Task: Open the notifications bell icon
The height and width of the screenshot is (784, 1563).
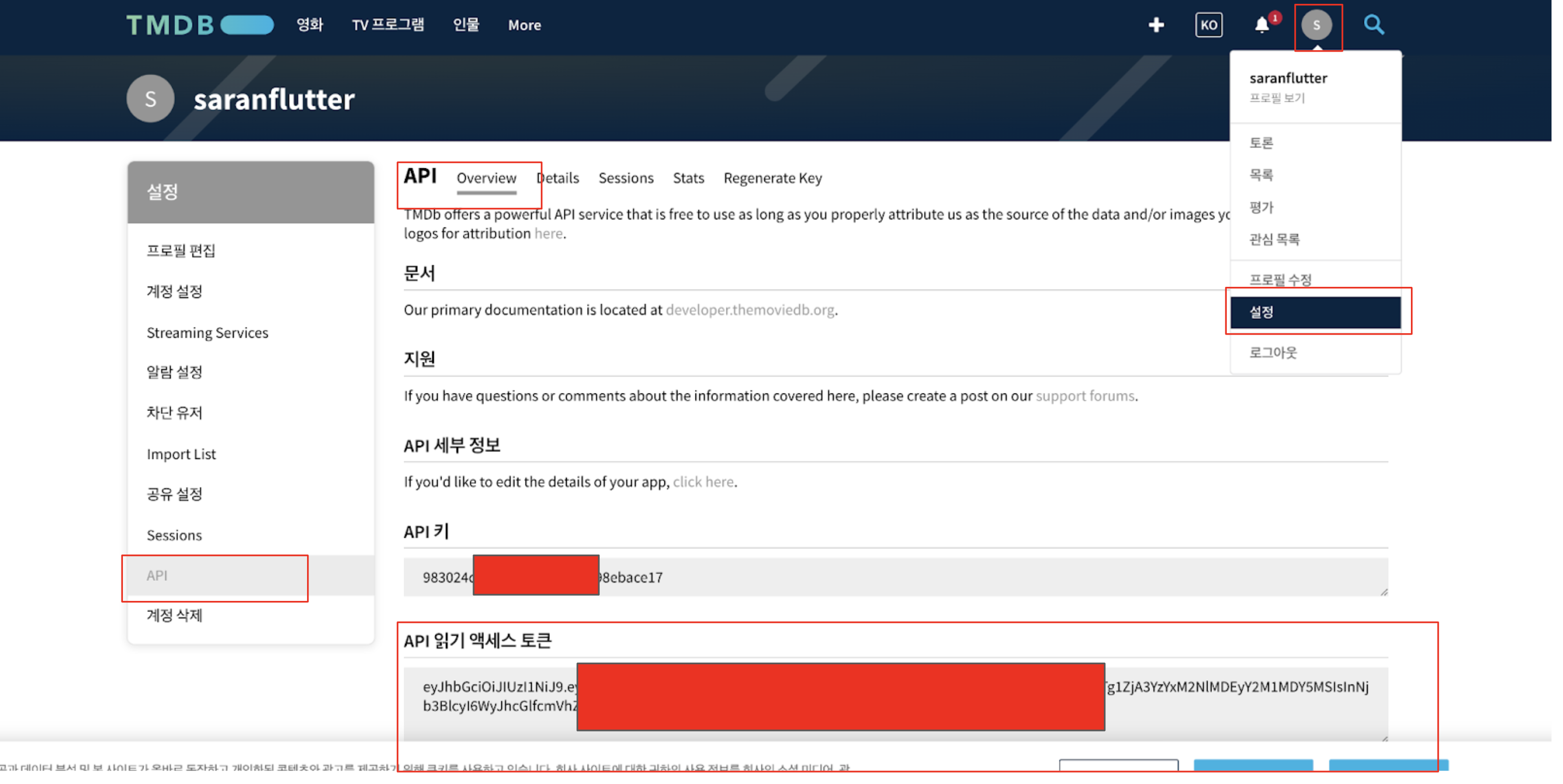Action: point(1261,25)
